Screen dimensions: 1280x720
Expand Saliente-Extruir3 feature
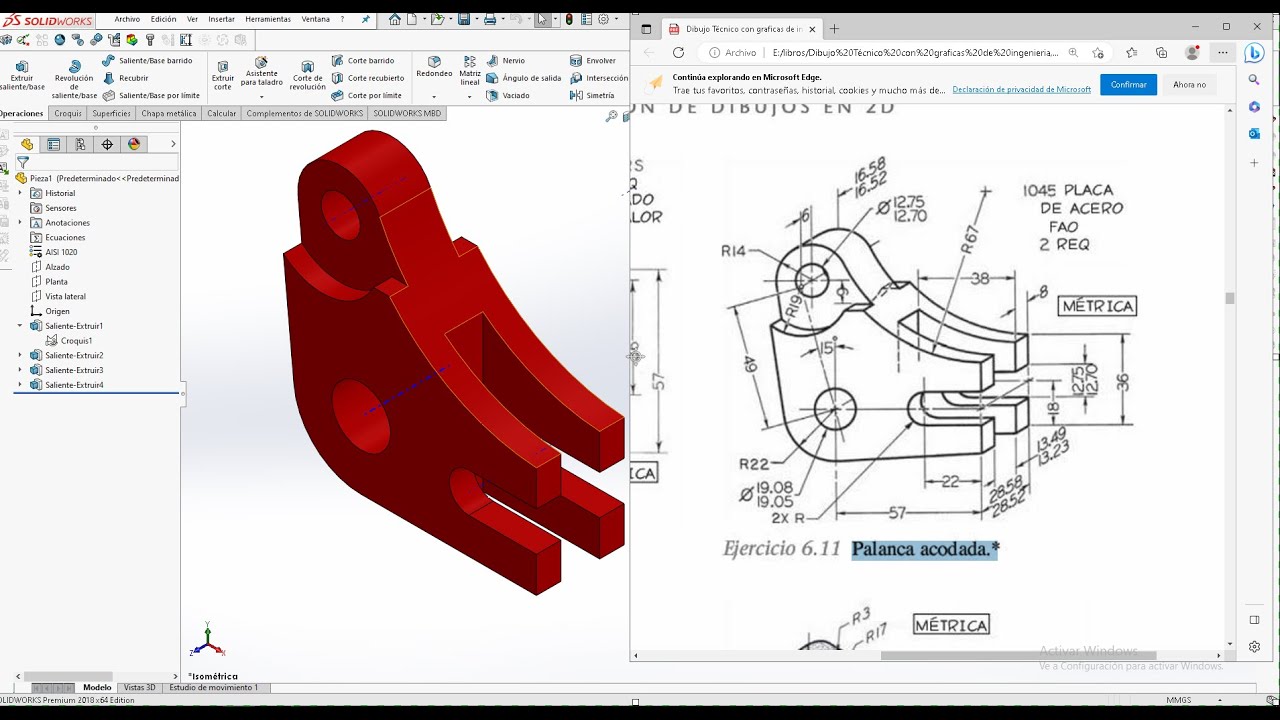point(20,370)
